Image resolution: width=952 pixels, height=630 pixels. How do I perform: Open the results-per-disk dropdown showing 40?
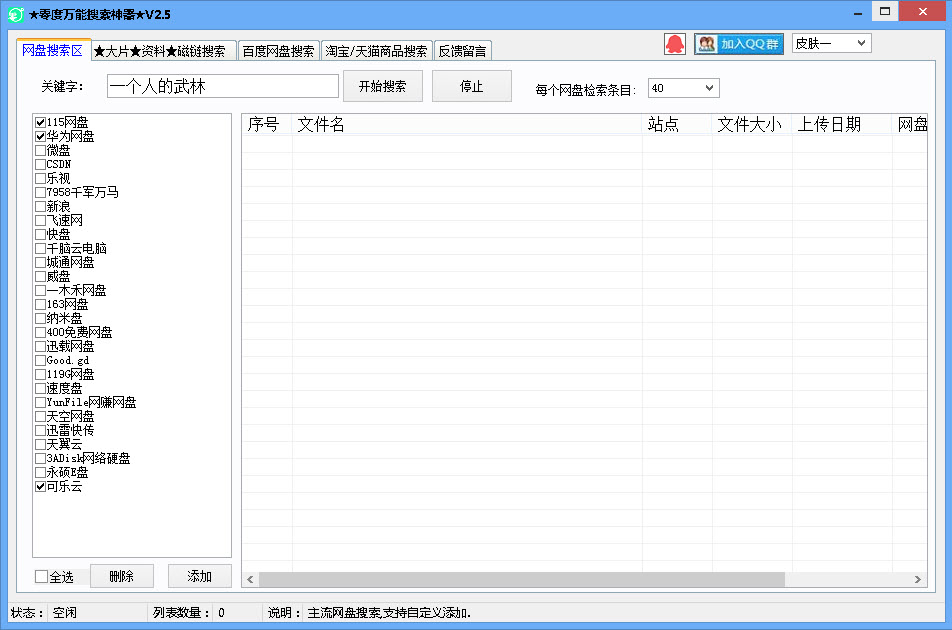point(683,87)
